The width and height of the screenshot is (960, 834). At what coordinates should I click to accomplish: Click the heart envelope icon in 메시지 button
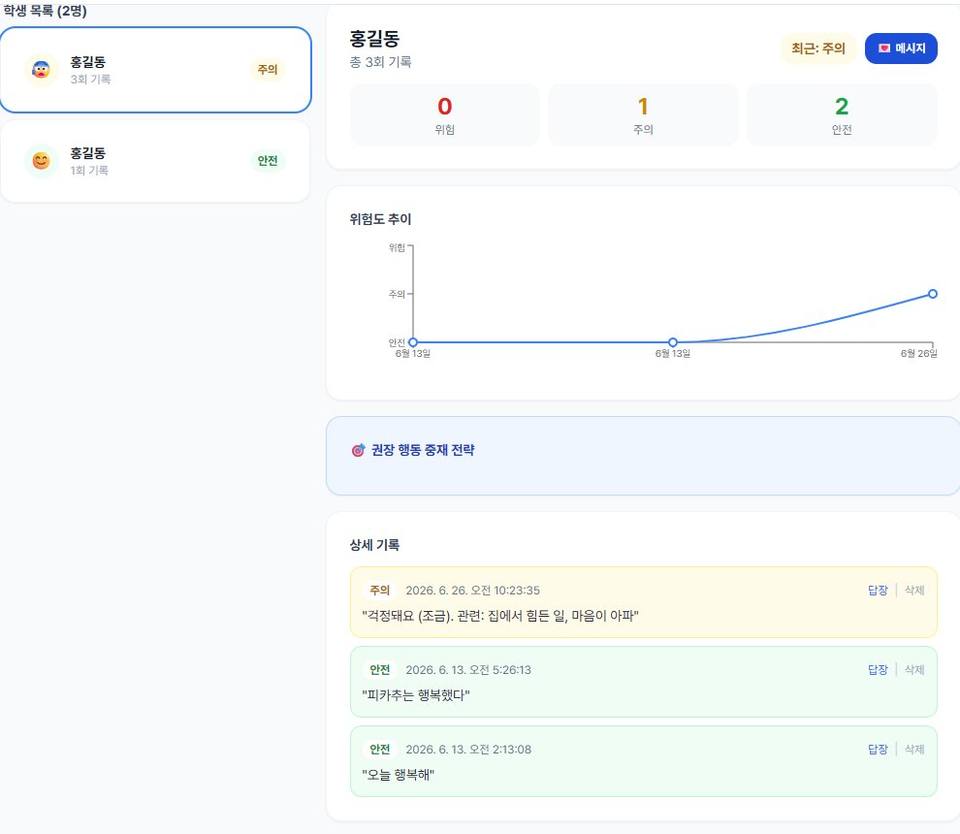[x=884, y=48]
